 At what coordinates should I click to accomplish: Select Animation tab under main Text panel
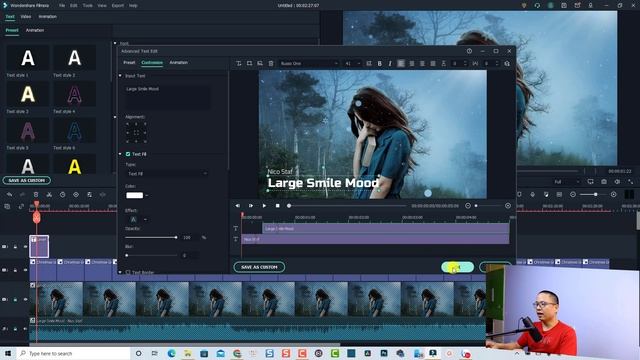35,30
